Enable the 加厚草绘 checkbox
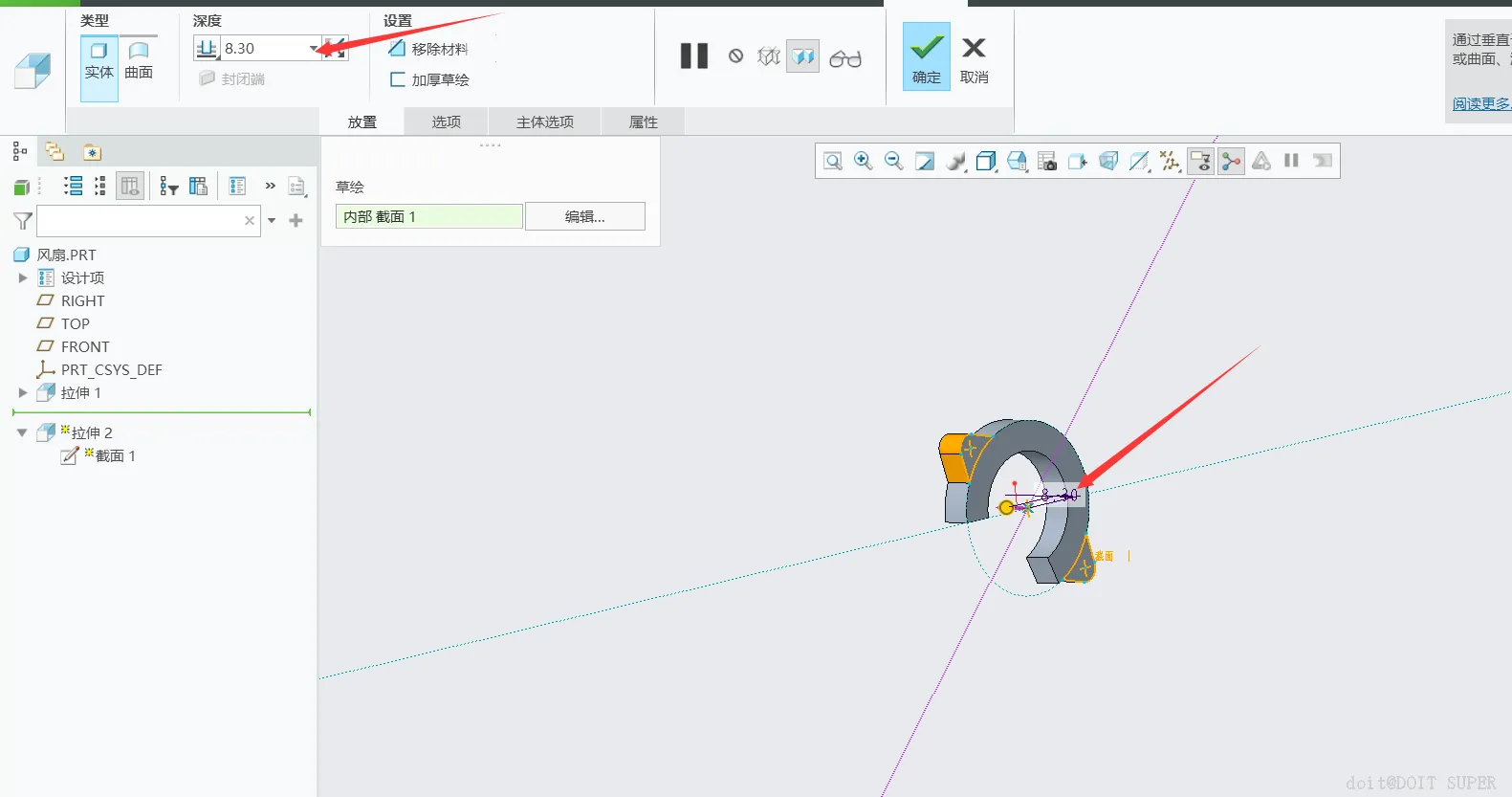The height and width of the screenshot is (797, 1512). [x=398, y=79]
